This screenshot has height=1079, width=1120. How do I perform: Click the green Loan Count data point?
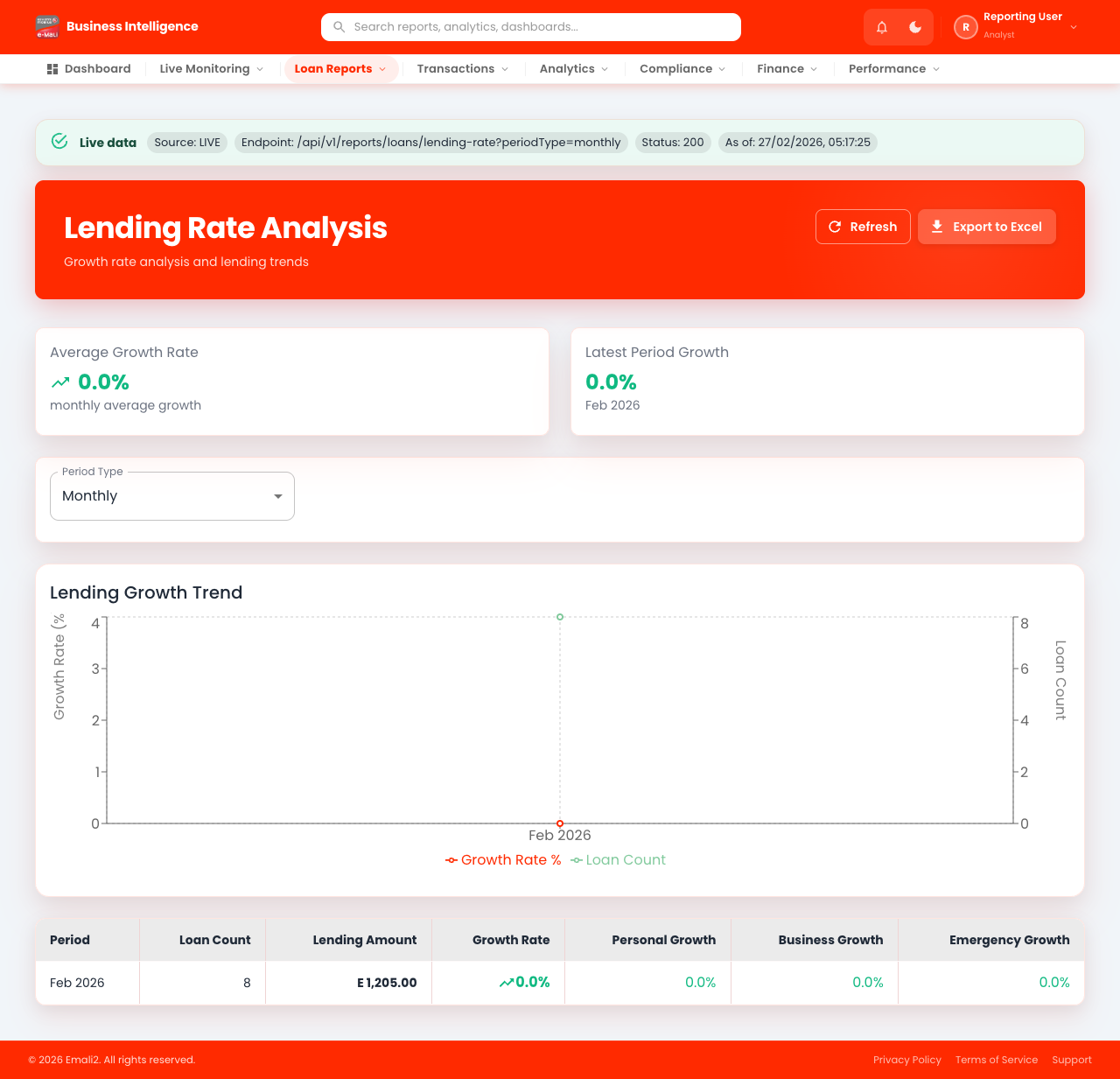[x=560, y=617]
